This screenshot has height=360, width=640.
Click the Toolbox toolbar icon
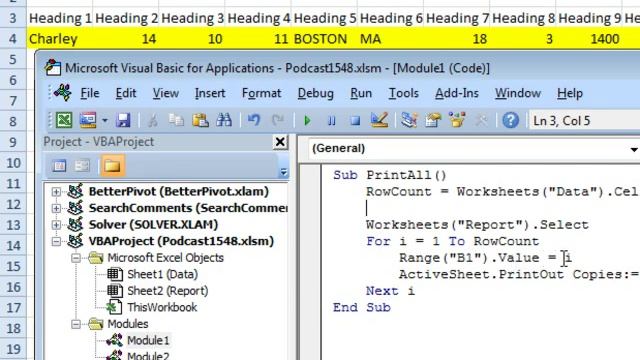pyautogui.click(x=481, y=120)
